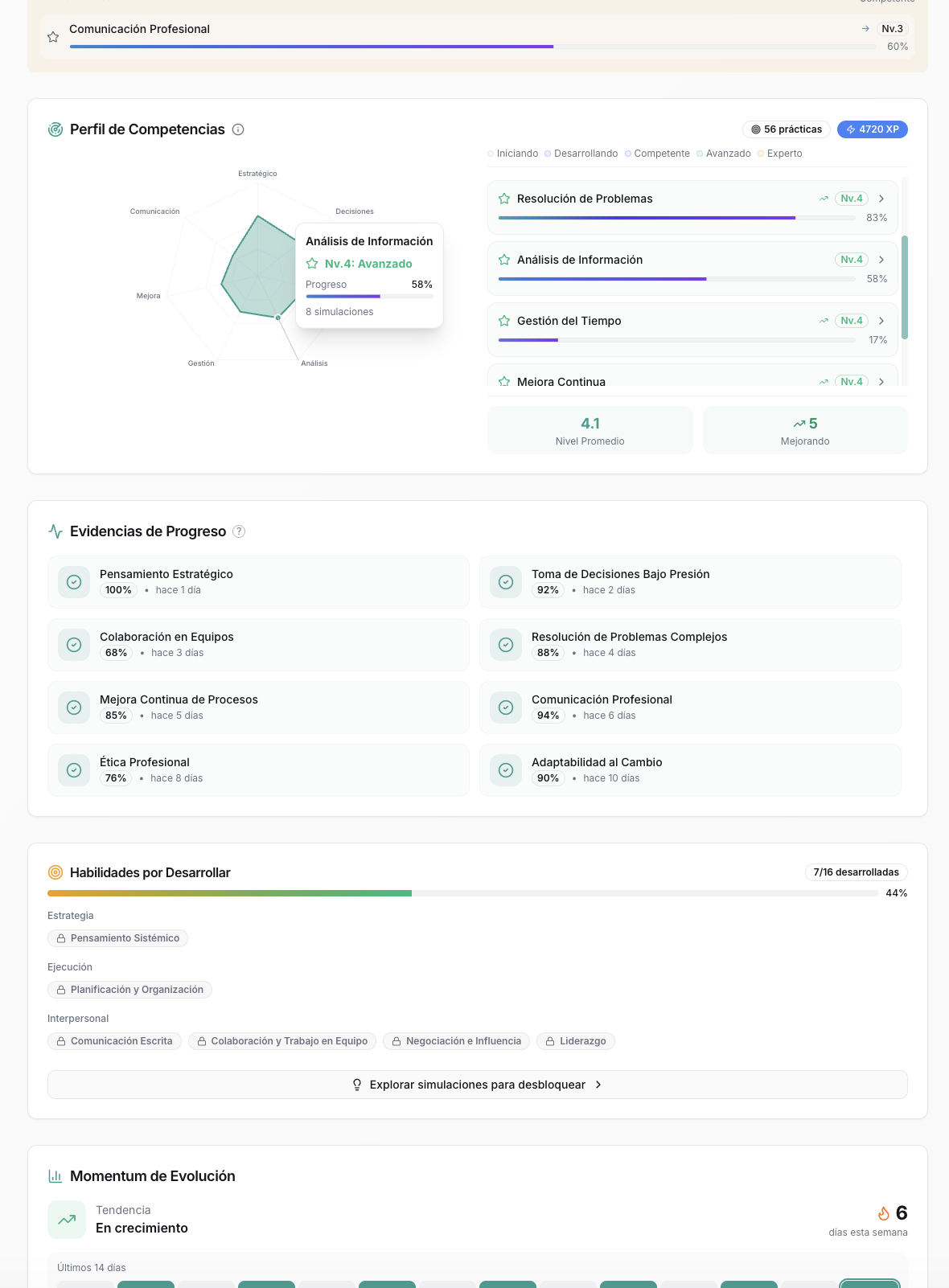Click the competency list scrollbar thumb

tap(905, 287)
